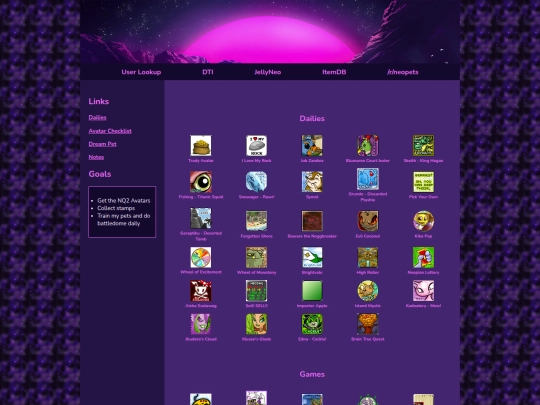The image size is (540, 405).
Task: Open the Notes sidebar link
Action: tap(96, 157)
